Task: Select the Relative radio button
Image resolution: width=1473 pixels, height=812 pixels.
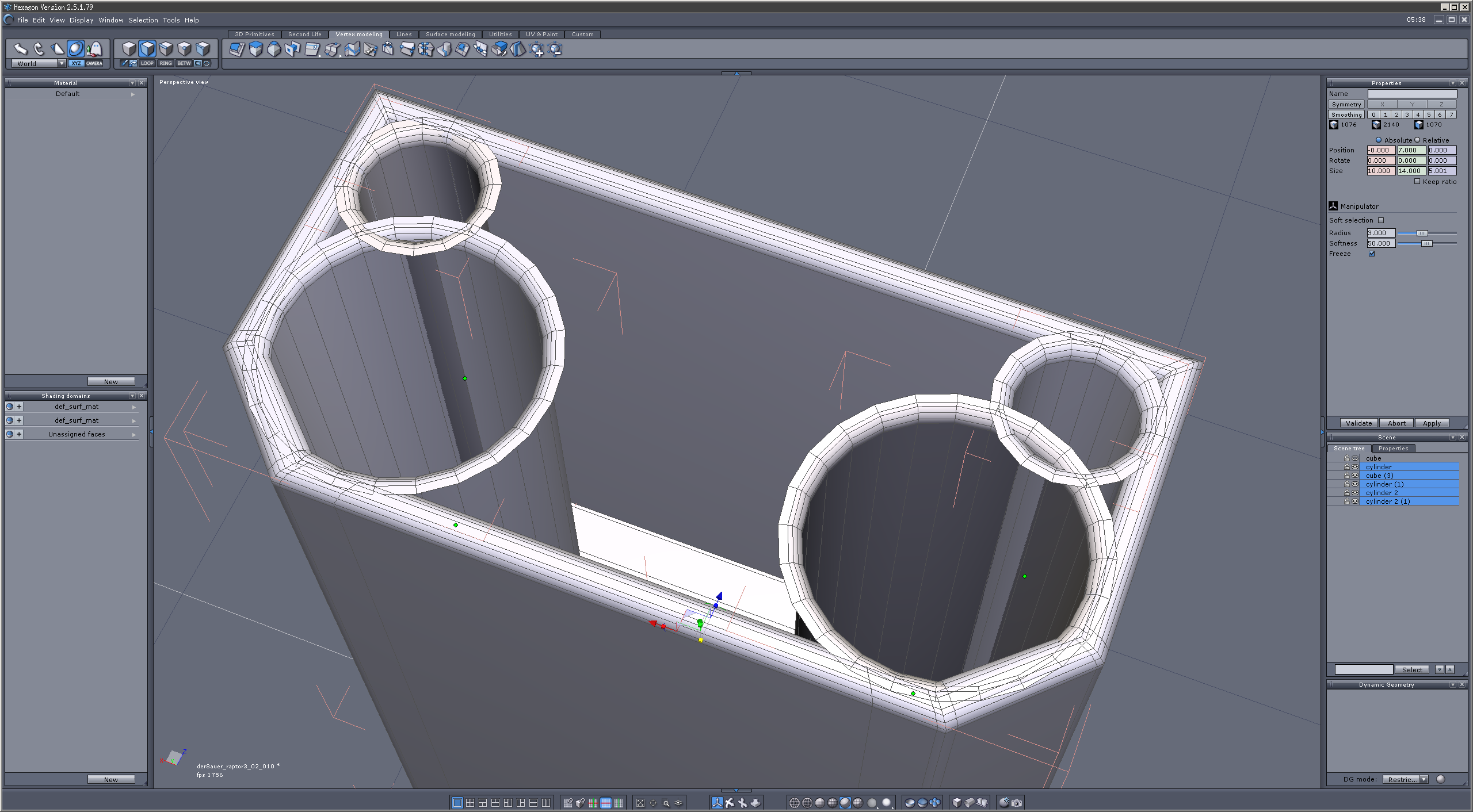Action: pos(1418,140)
